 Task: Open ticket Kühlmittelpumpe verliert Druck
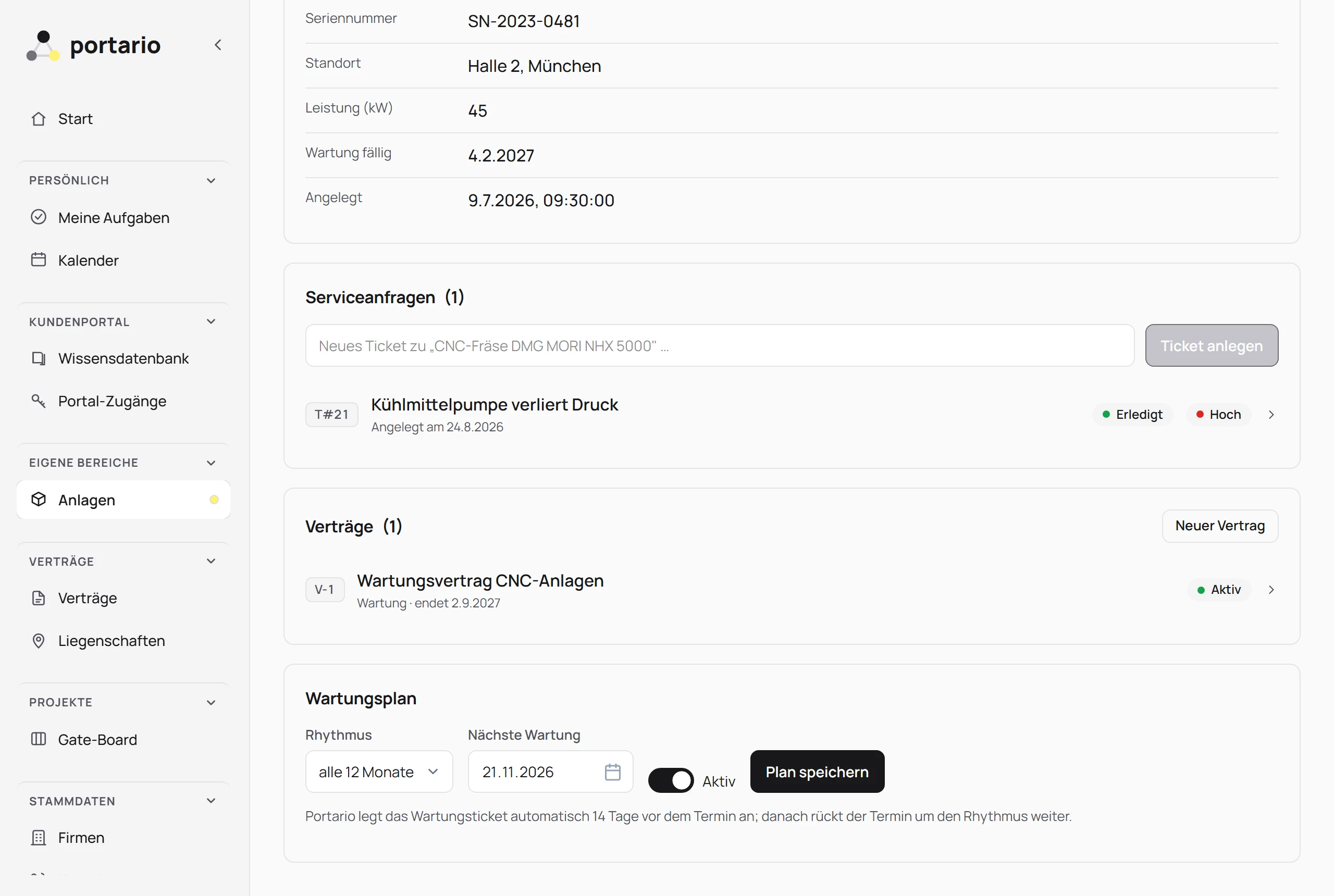coord(495,404)
